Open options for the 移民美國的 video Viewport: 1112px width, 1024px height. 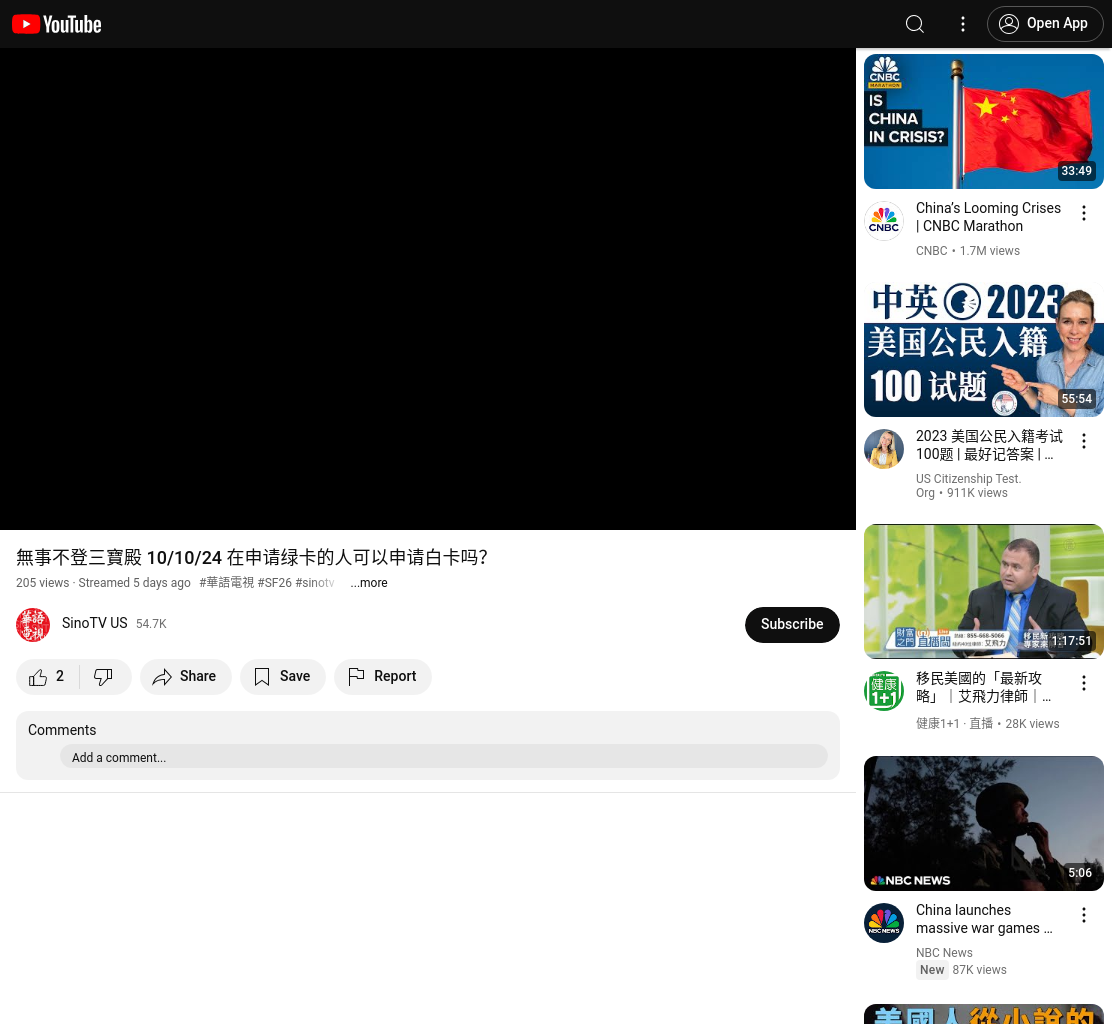1084,683
